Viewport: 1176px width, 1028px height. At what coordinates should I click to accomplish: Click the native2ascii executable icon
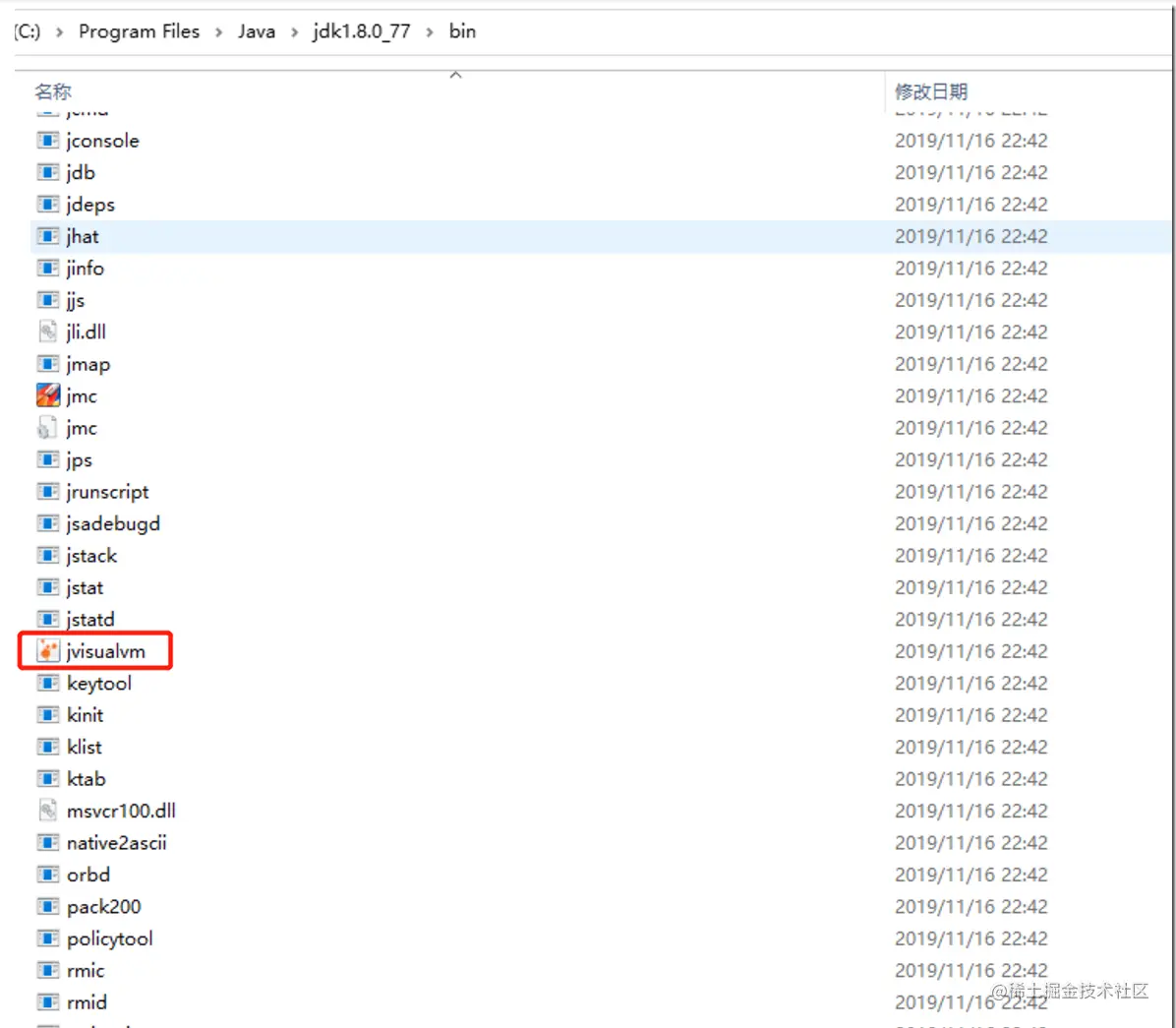tap(47, 843)
